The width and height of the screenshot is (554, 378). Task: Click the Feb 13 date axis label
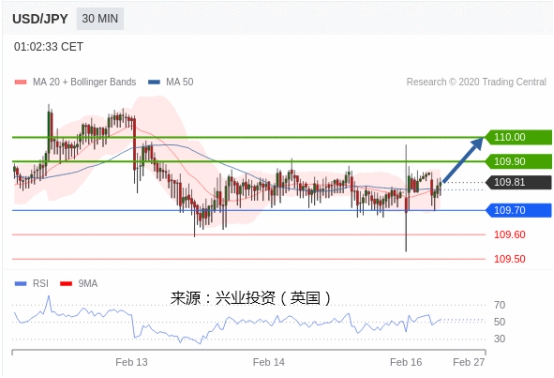[131, 362]
